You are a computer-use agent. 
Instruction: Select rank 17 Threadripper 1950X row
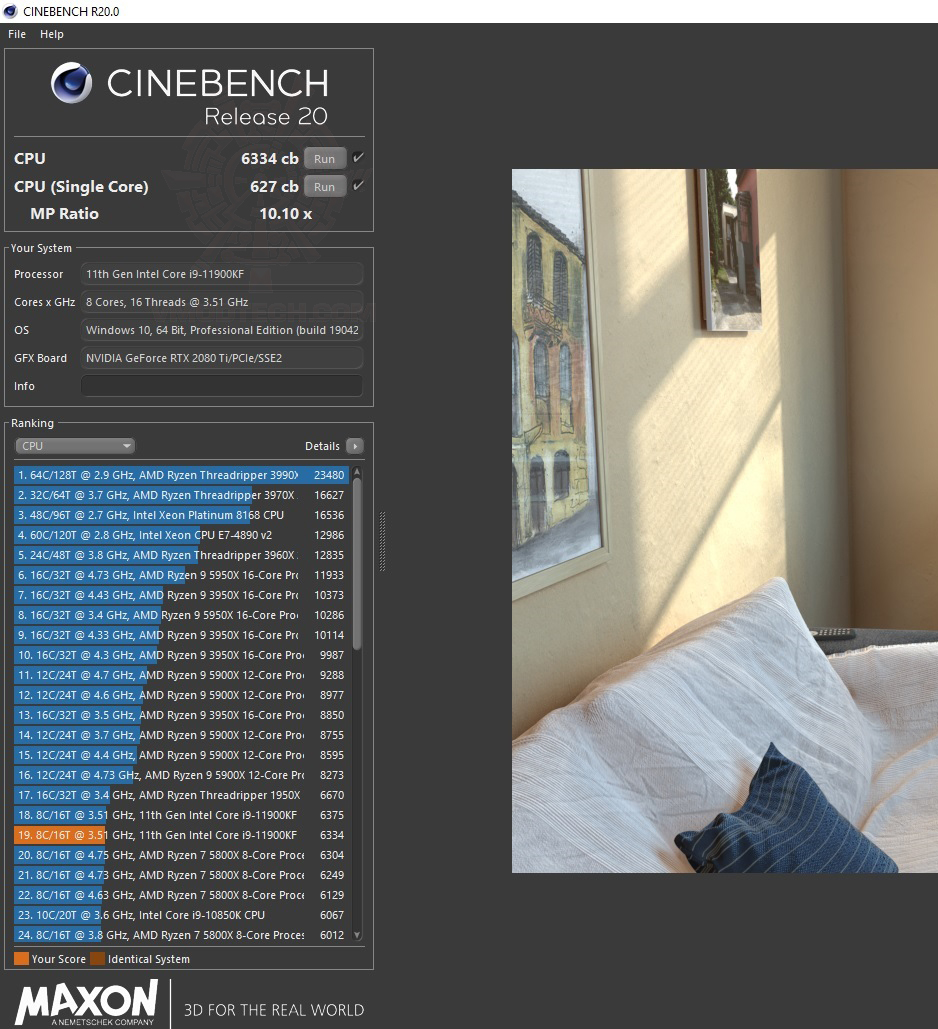[181, 795]
